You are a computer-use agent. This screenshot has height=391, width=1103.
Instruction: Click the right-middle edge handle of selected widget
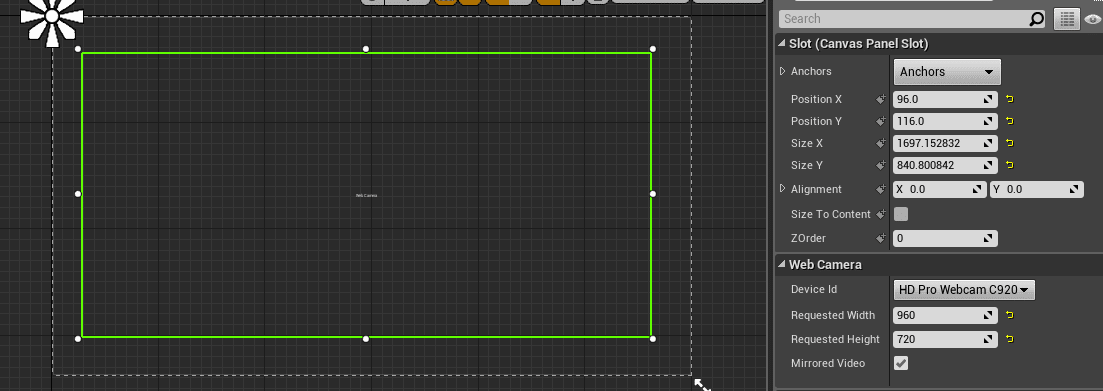(653, 194)
